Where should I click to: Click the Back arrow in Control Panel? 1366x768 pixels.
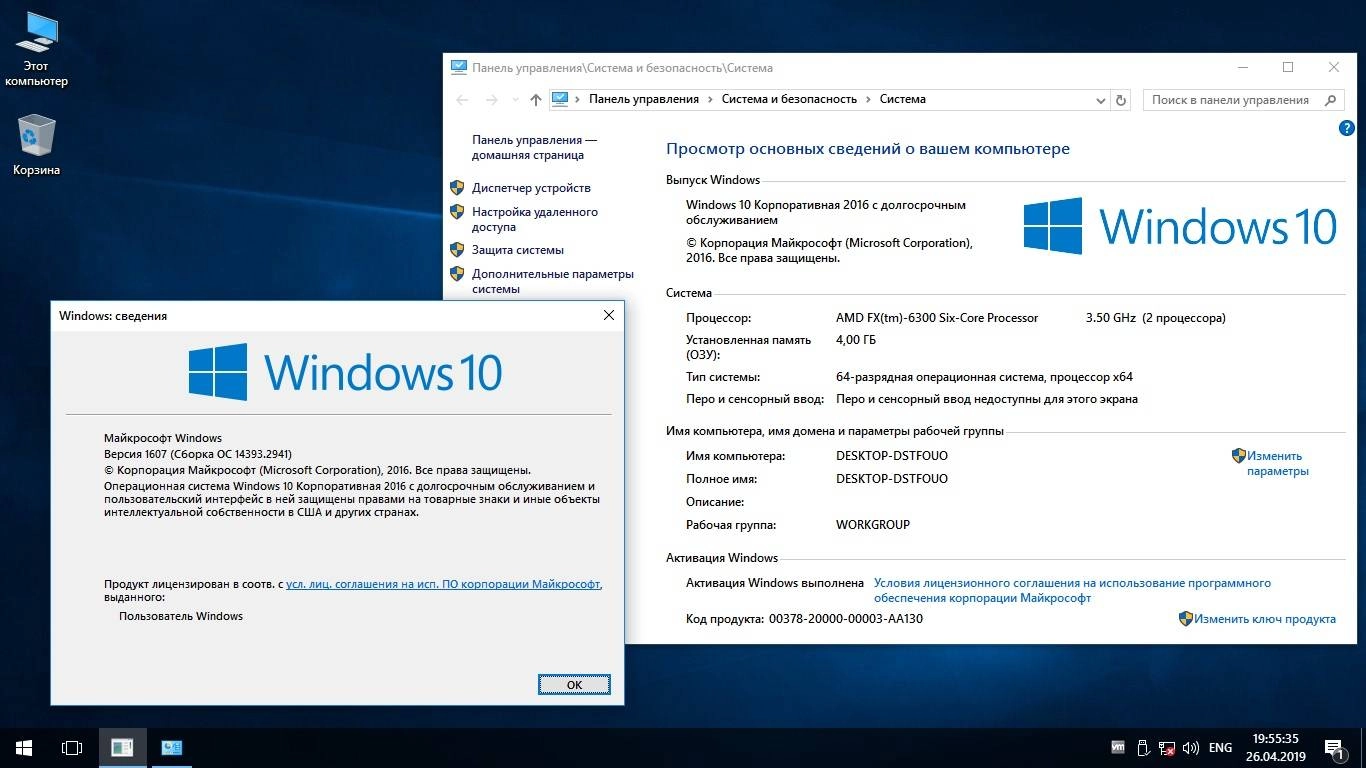click(462, 99)
